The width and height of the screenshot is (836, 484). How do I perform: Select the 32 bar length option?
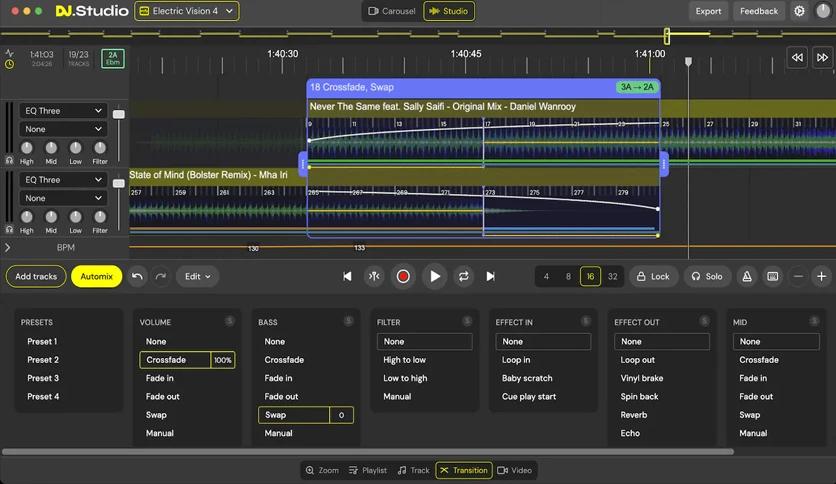point(613,276)
